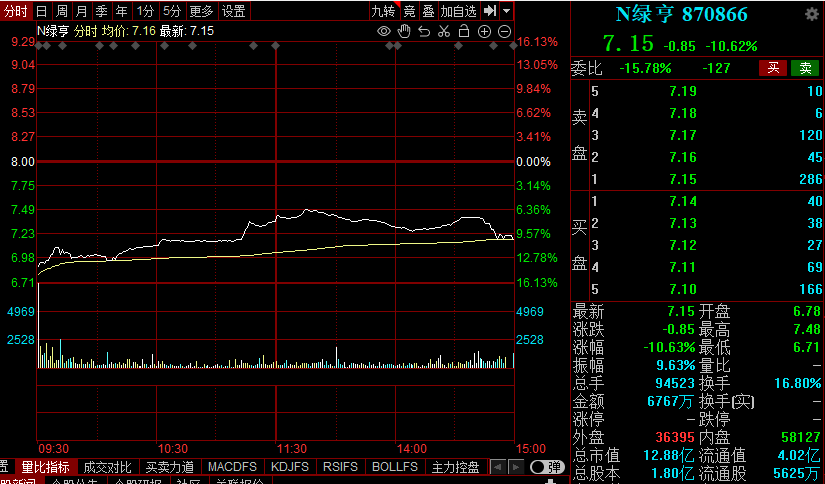Select sell level 1 price 7.15
This screenshot has height=484, width=825.
[683, 179]
